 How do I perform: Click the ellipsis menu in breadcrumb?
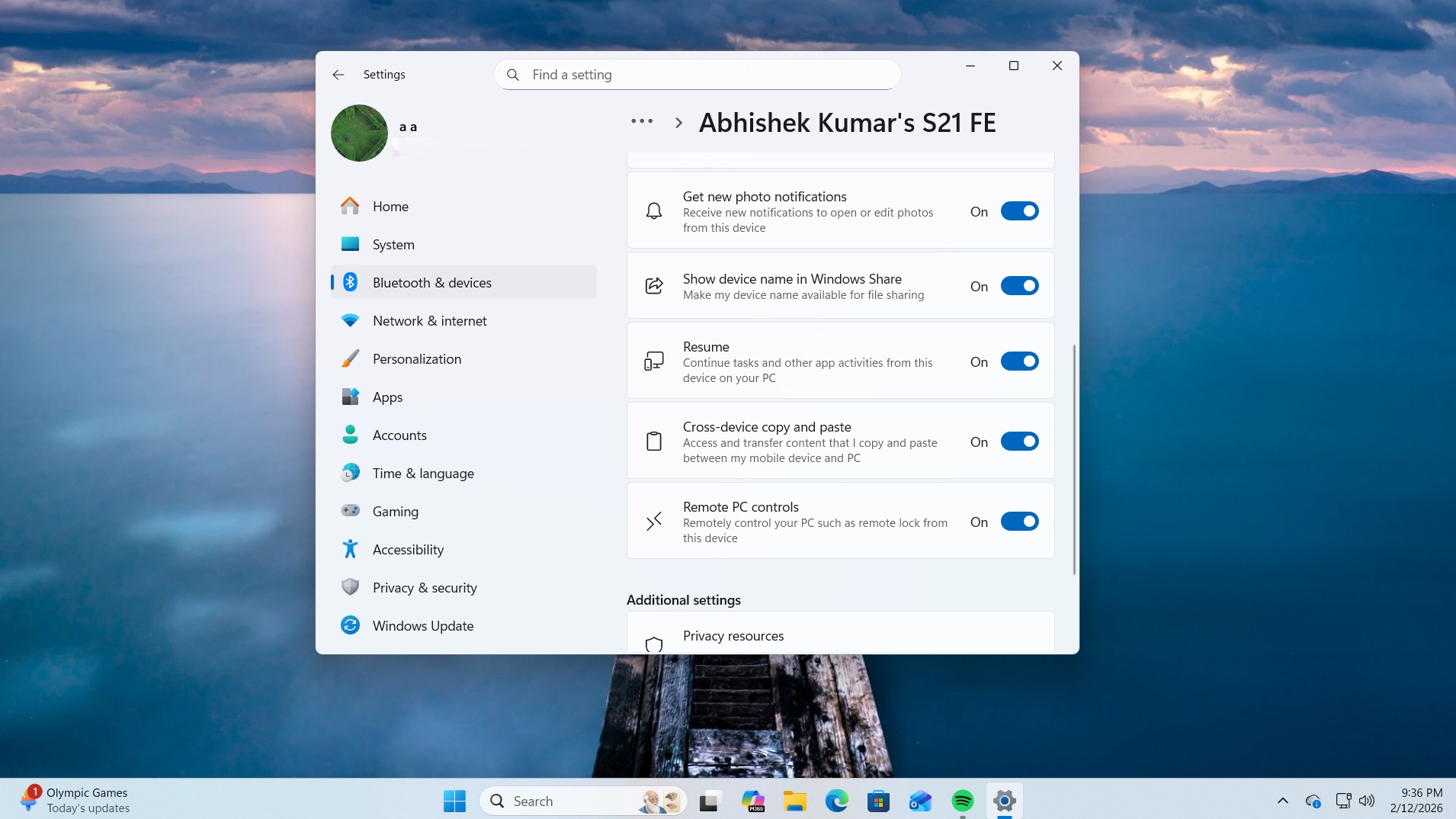point(641,120)
